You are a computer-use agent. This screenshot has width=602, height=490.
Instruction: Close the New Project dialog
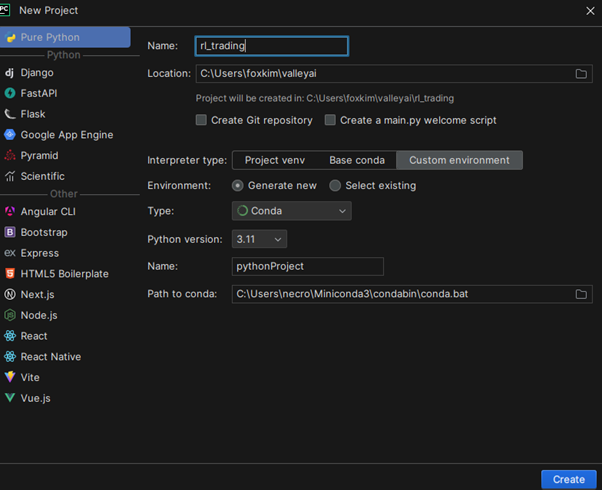tap(590, 11)
